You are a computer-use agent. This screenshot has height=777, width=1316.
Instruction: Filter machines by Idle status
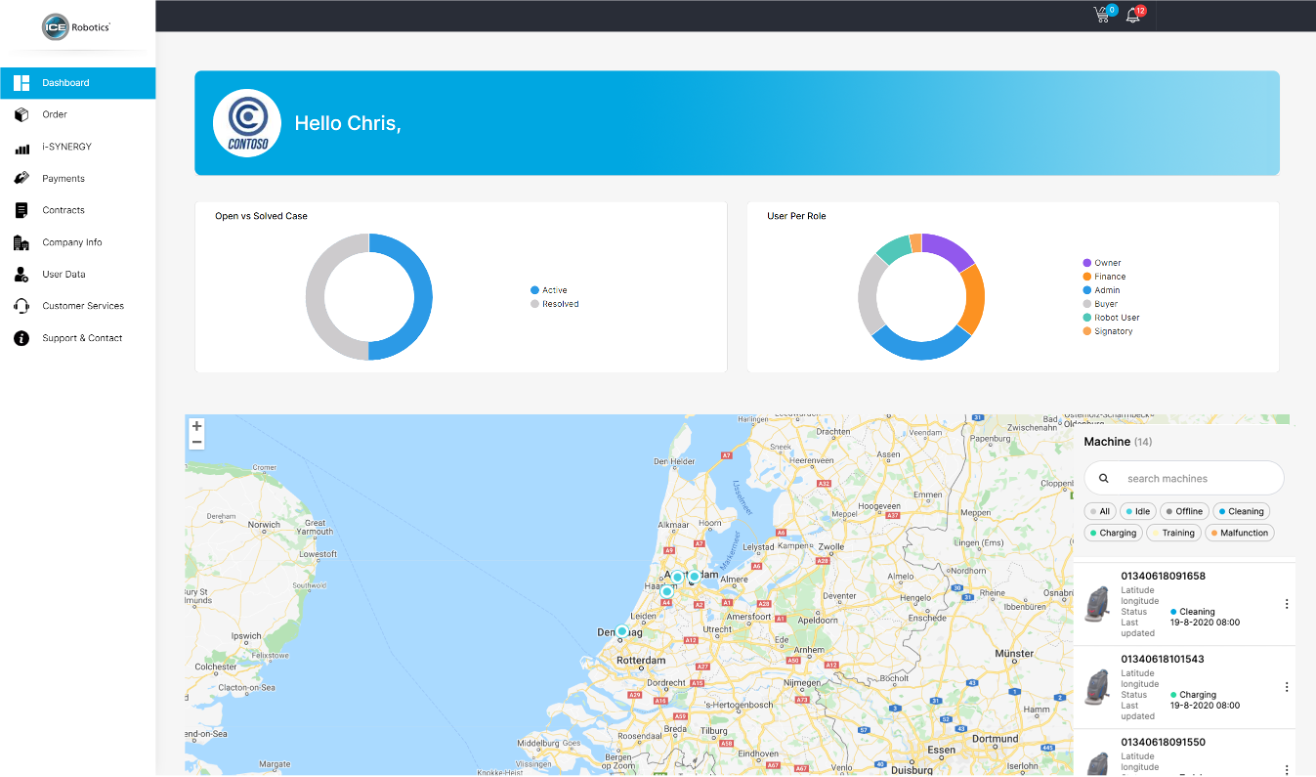(x=1137, y=511)
